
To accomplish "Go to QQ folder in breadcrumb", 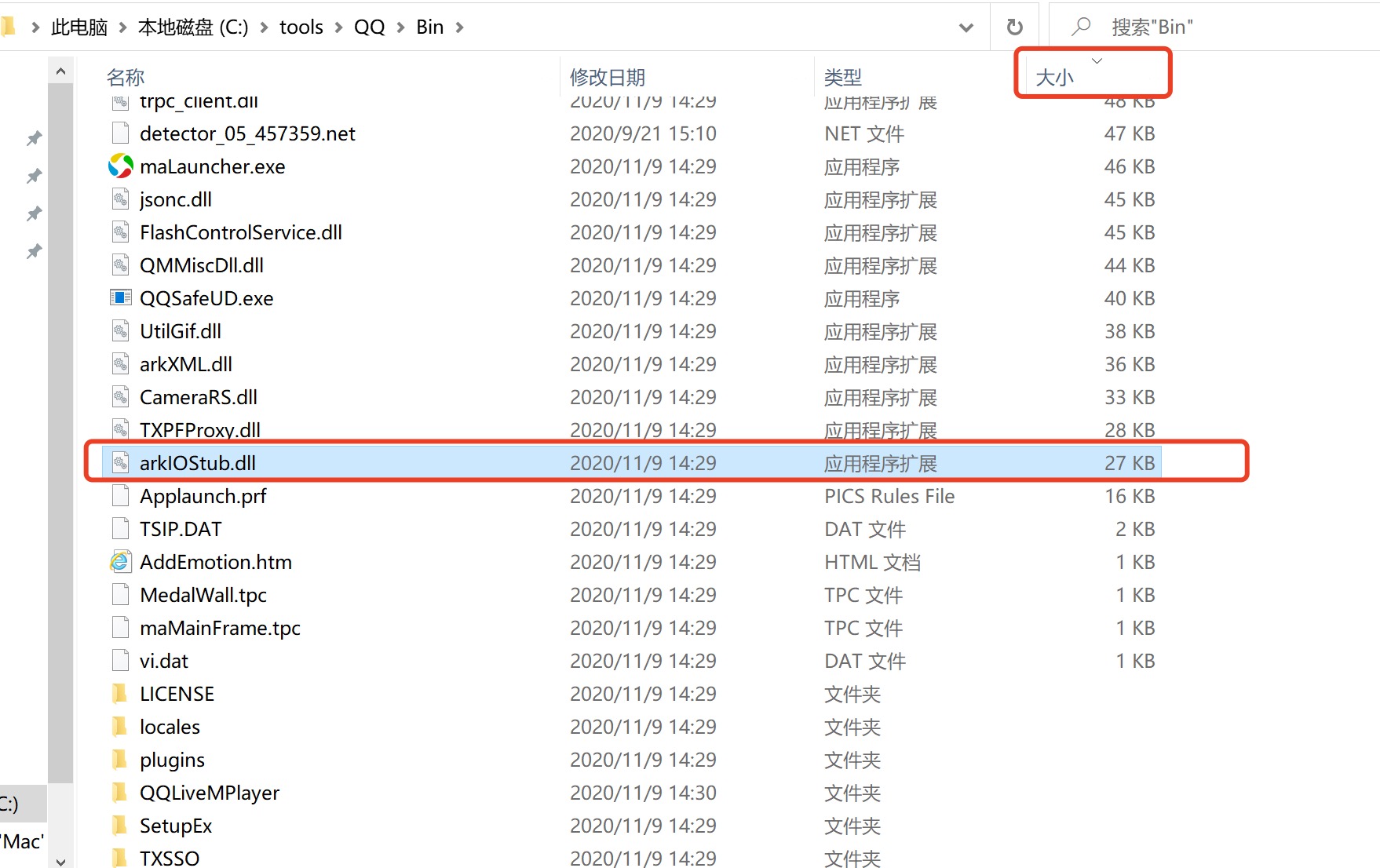I will (369, 27).
